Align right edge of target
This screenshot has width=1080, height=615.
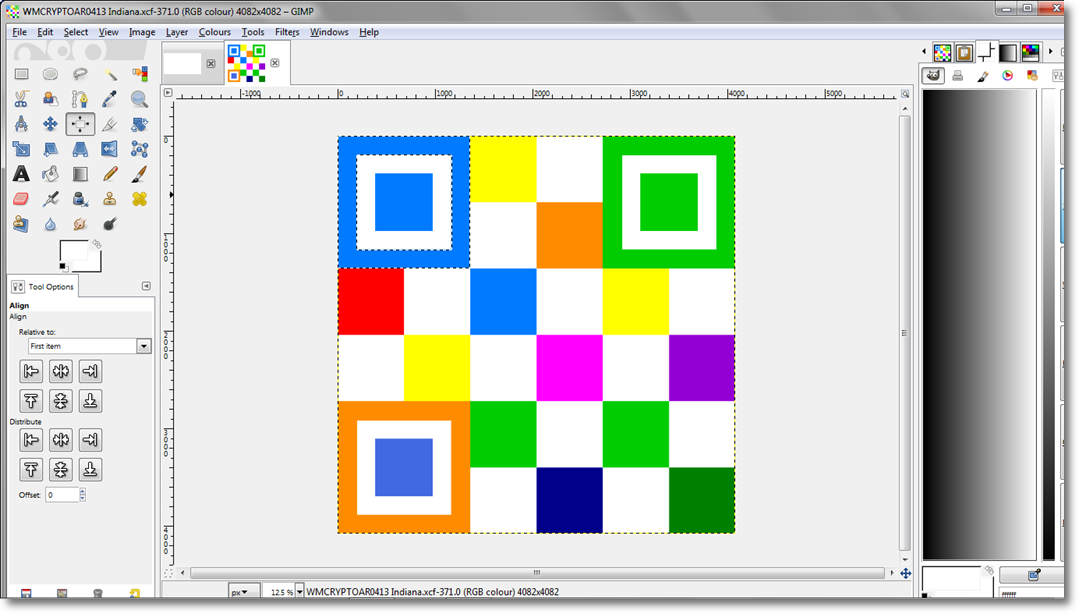90,371
